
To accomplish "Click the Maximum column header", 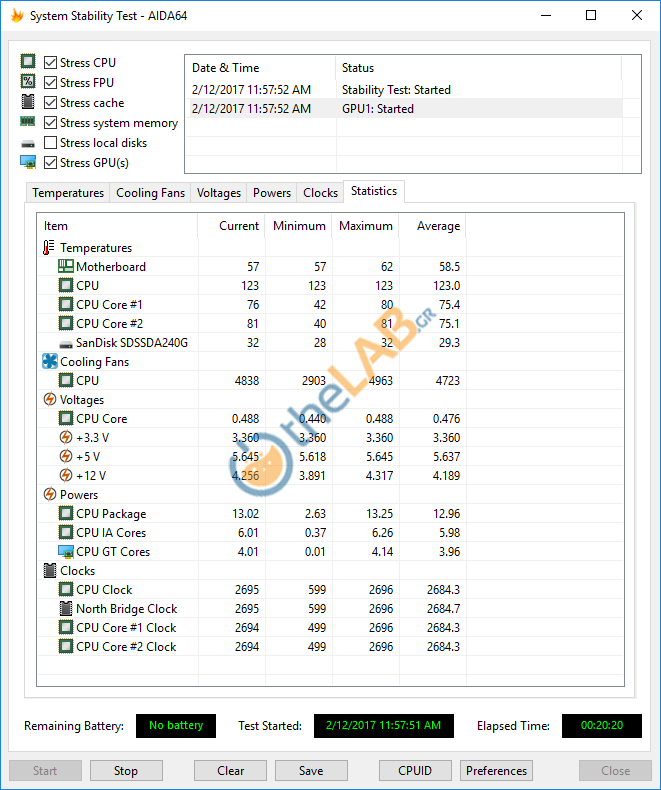I will [x=365, y=226].
